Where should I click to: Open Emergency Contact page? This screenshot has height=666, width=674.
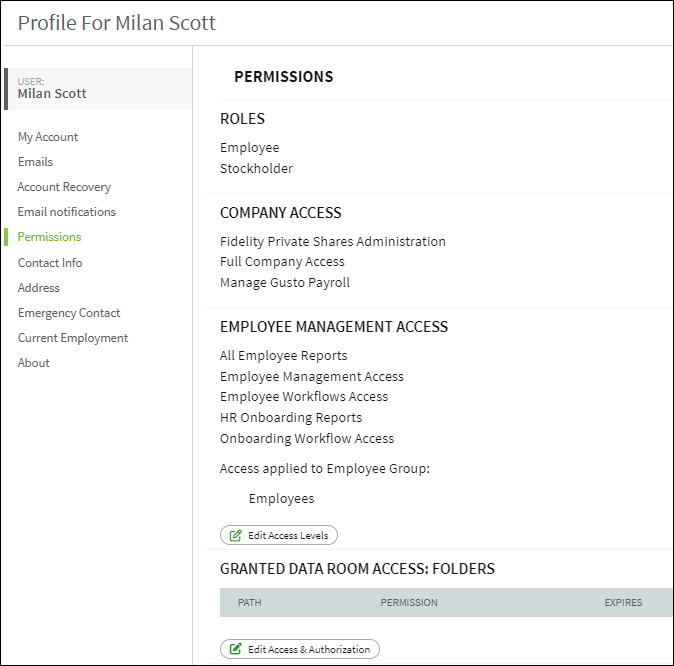(69, 313)
